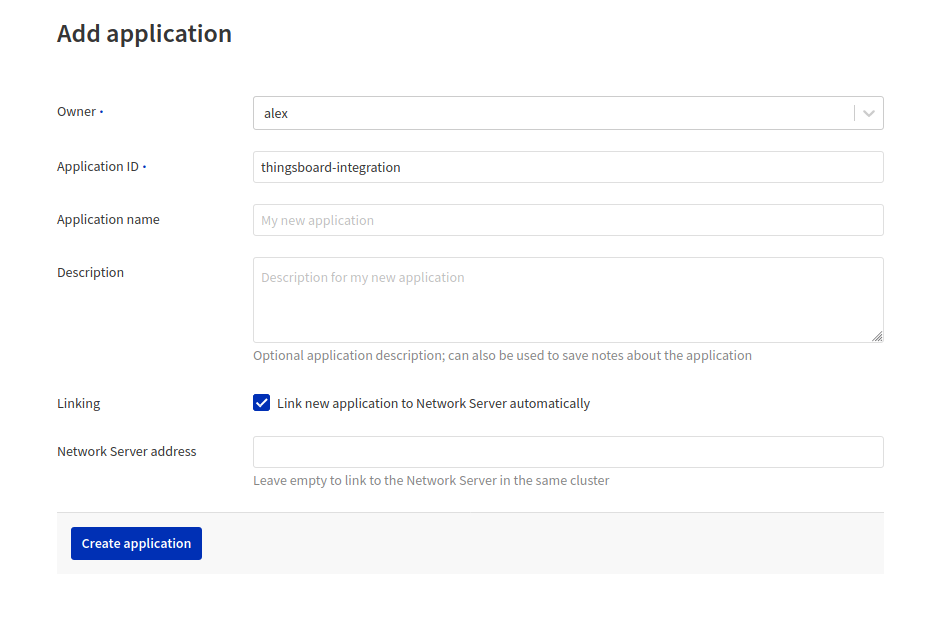The height and width of the screenshot is (629, 949).
Task: Click the "Leave empty to link" hint text
Action: pos(431,481)
